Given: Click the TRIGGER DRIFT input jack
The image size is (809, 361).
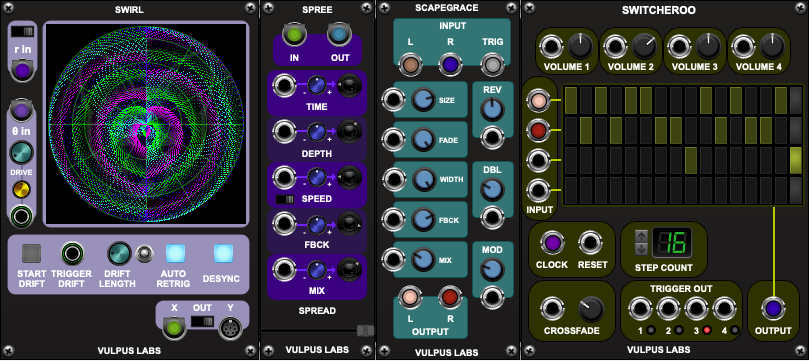Looking at the screenshot, I should click(72, 253).
